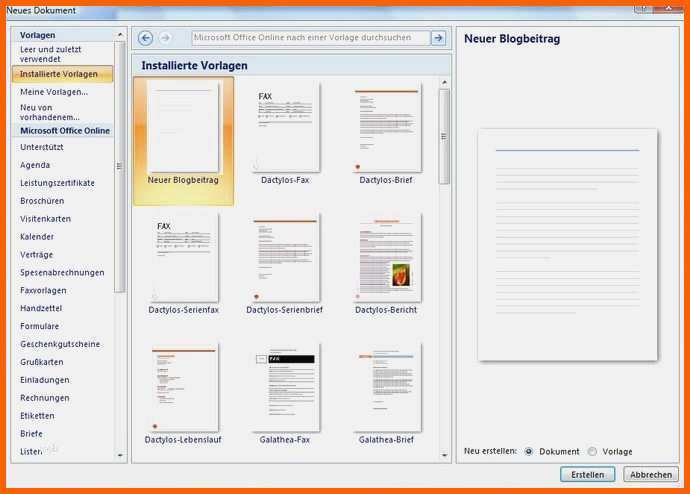Click the back navigation arrow icon

pyautogui.click(x=146, y=38)
